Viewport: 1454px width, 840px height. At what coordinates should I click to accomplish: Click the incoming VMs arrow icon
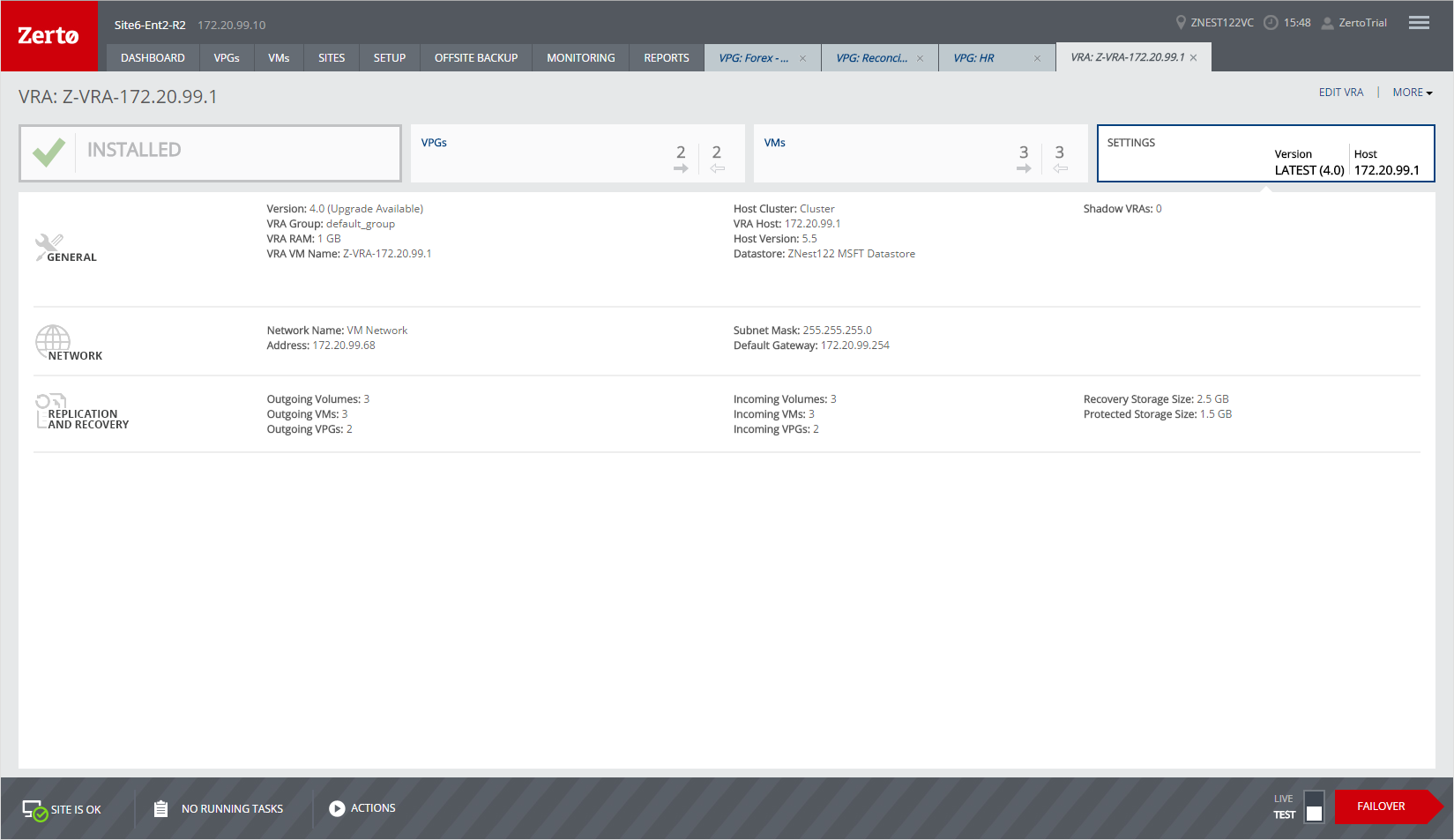(1060, 168)
